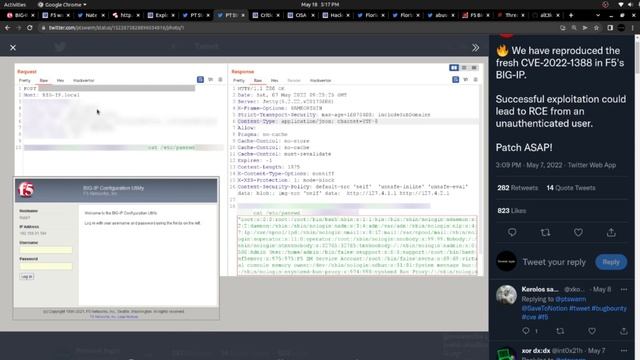Reply to the main tweet via bubble icon
The height and width of the screenshot is (360, 640).
pos(512,232)
